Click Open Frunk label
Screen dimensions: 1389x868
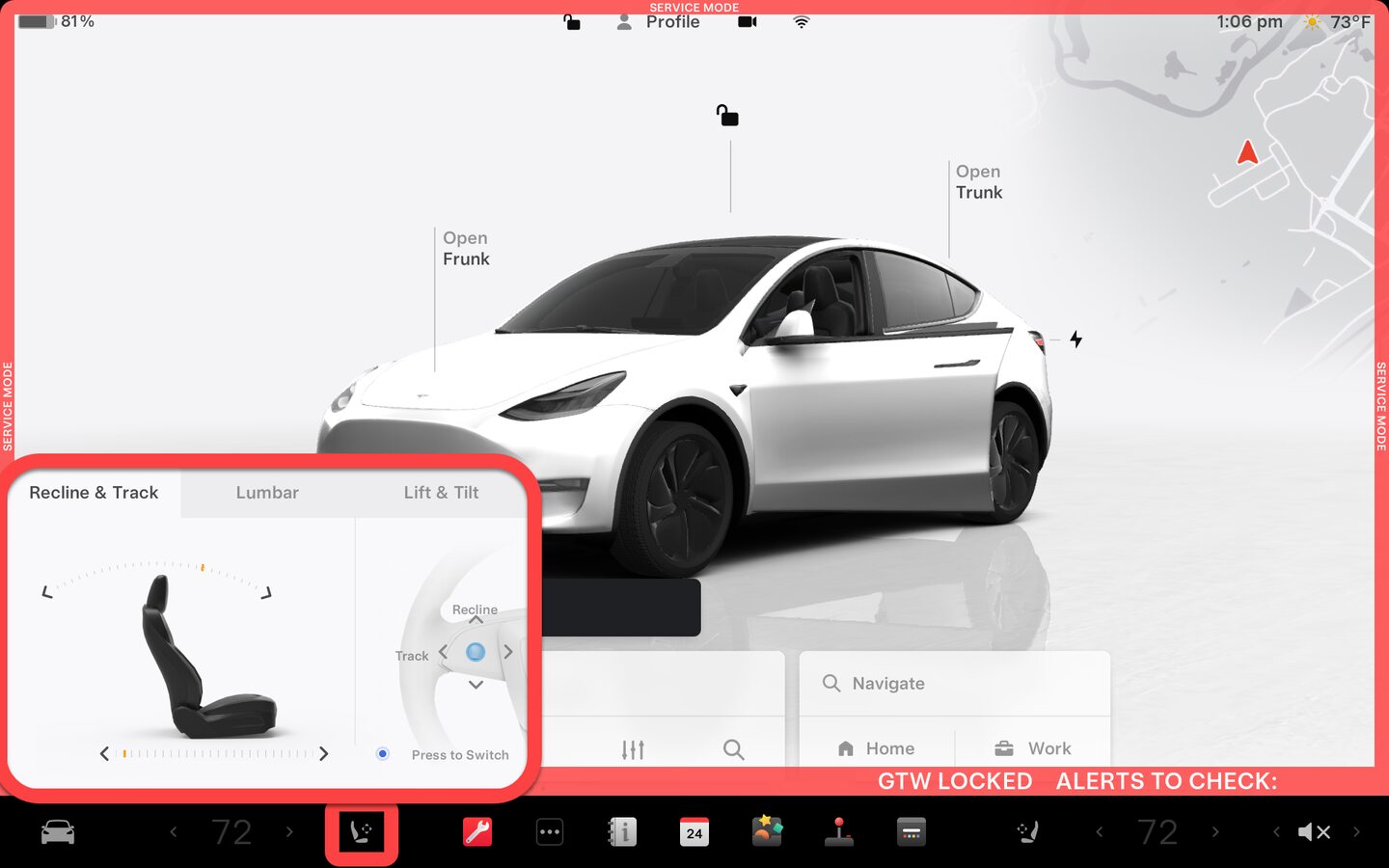466,249
